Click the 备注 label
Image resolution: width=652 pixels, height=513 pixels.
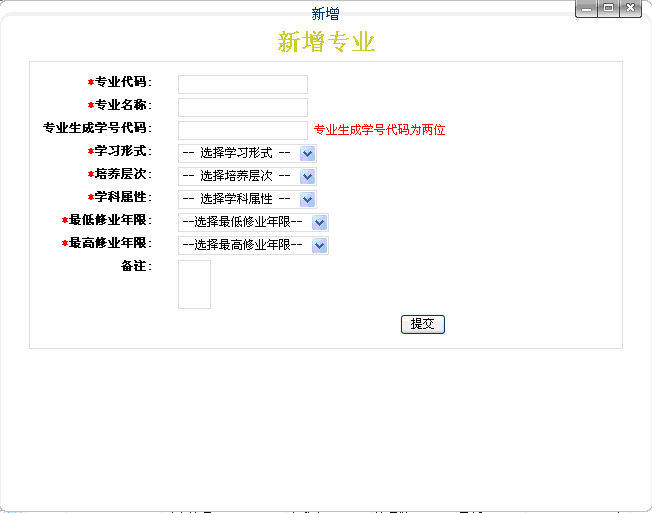coord(136,266)
